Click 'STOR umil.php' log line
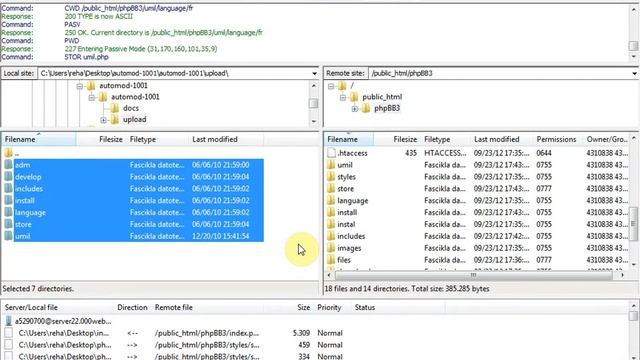Viewport: 640px width, 360px height. 86,57
